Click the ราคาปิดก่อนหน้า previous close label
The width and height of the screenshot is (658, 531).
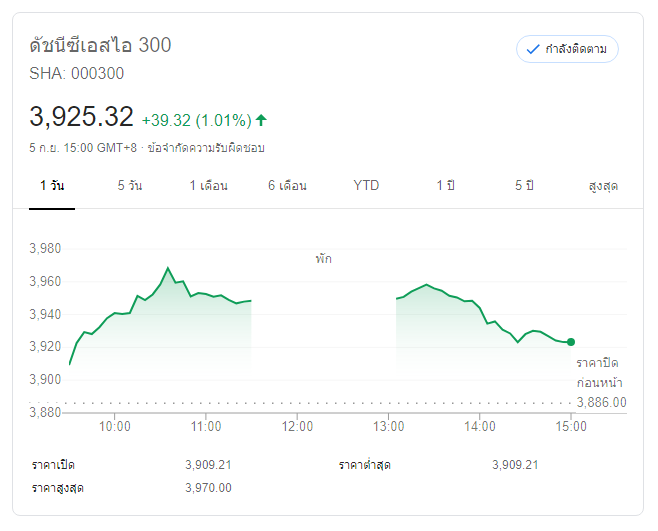601,373
